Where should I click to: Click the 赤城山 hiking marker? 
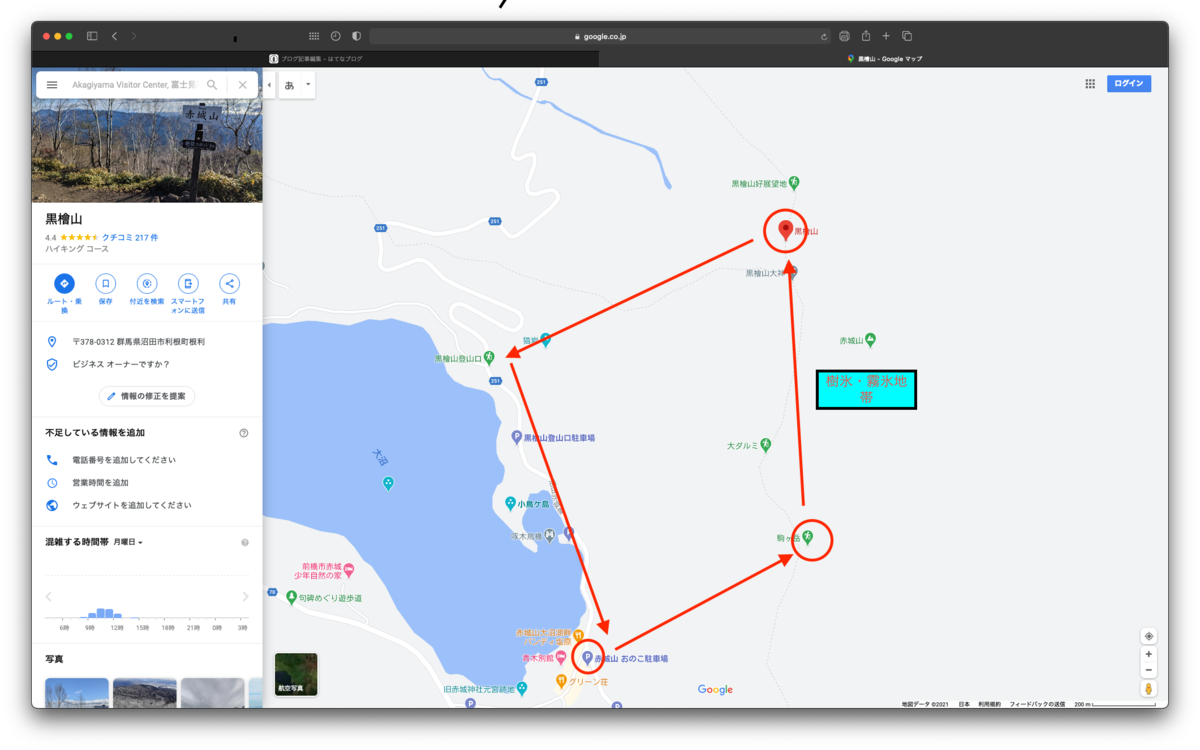tap(870, 340)
